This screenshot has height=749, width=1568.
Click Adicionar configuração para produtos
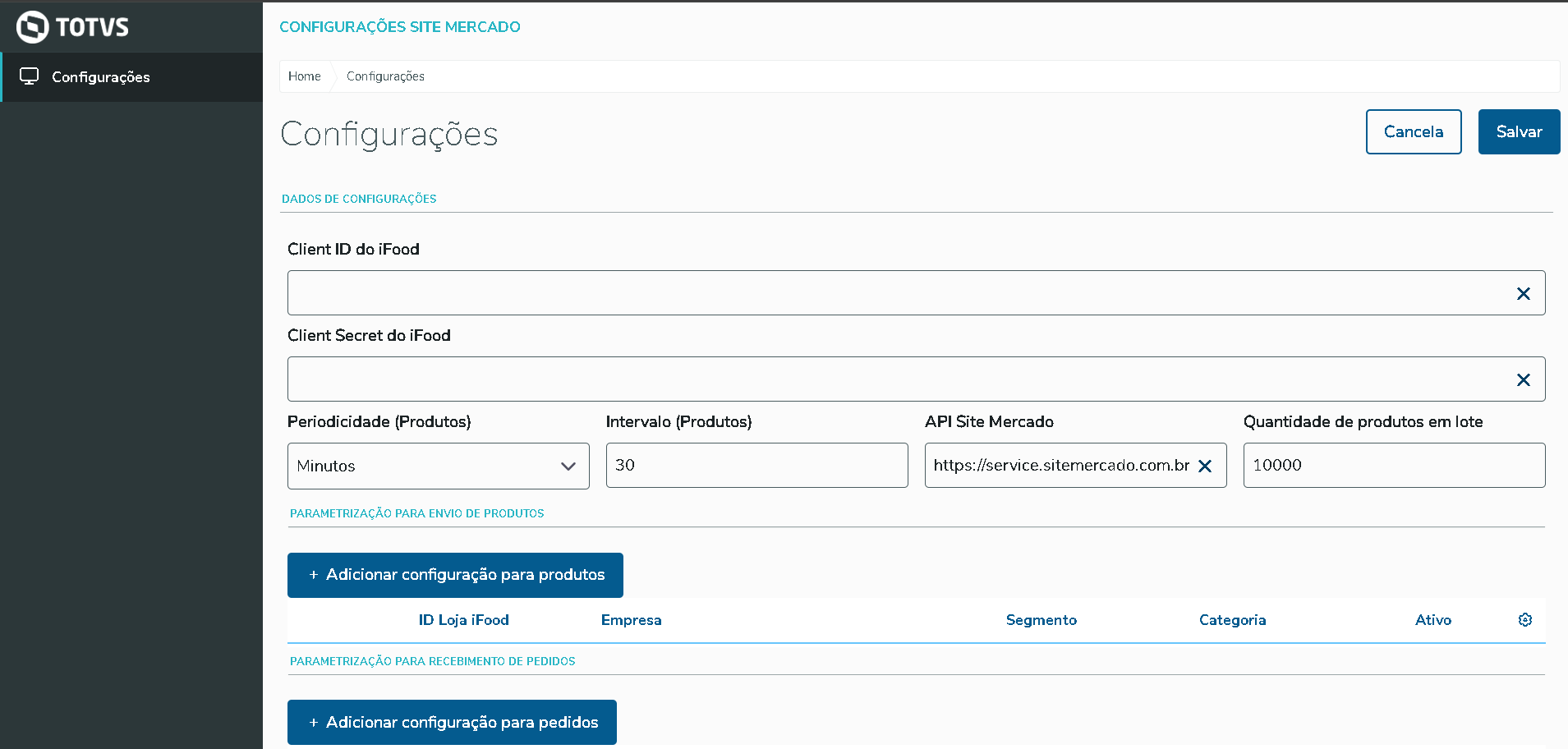point(455,575)
